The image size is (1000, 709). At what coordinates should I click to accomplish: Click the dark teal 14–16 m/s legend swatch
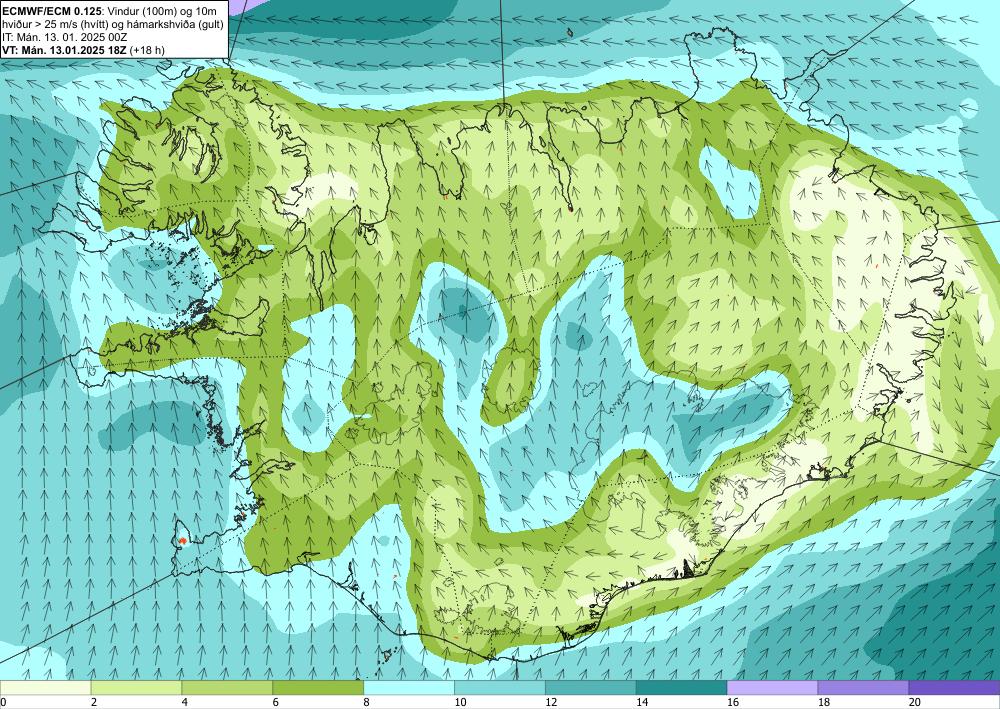(x=682, y=688)
